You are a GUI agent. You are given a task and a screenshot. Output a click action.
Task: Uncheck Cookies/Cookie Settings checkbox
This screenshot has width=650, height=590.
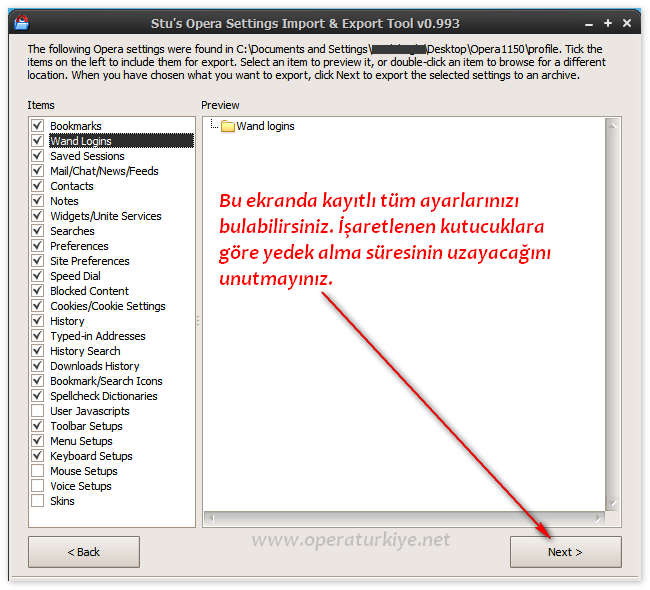click(x=38, y=305)
